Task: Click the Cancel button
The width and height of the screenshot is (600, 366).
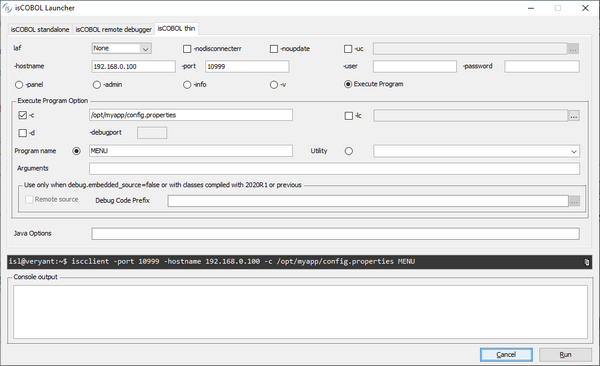Action: coord(506,355)
